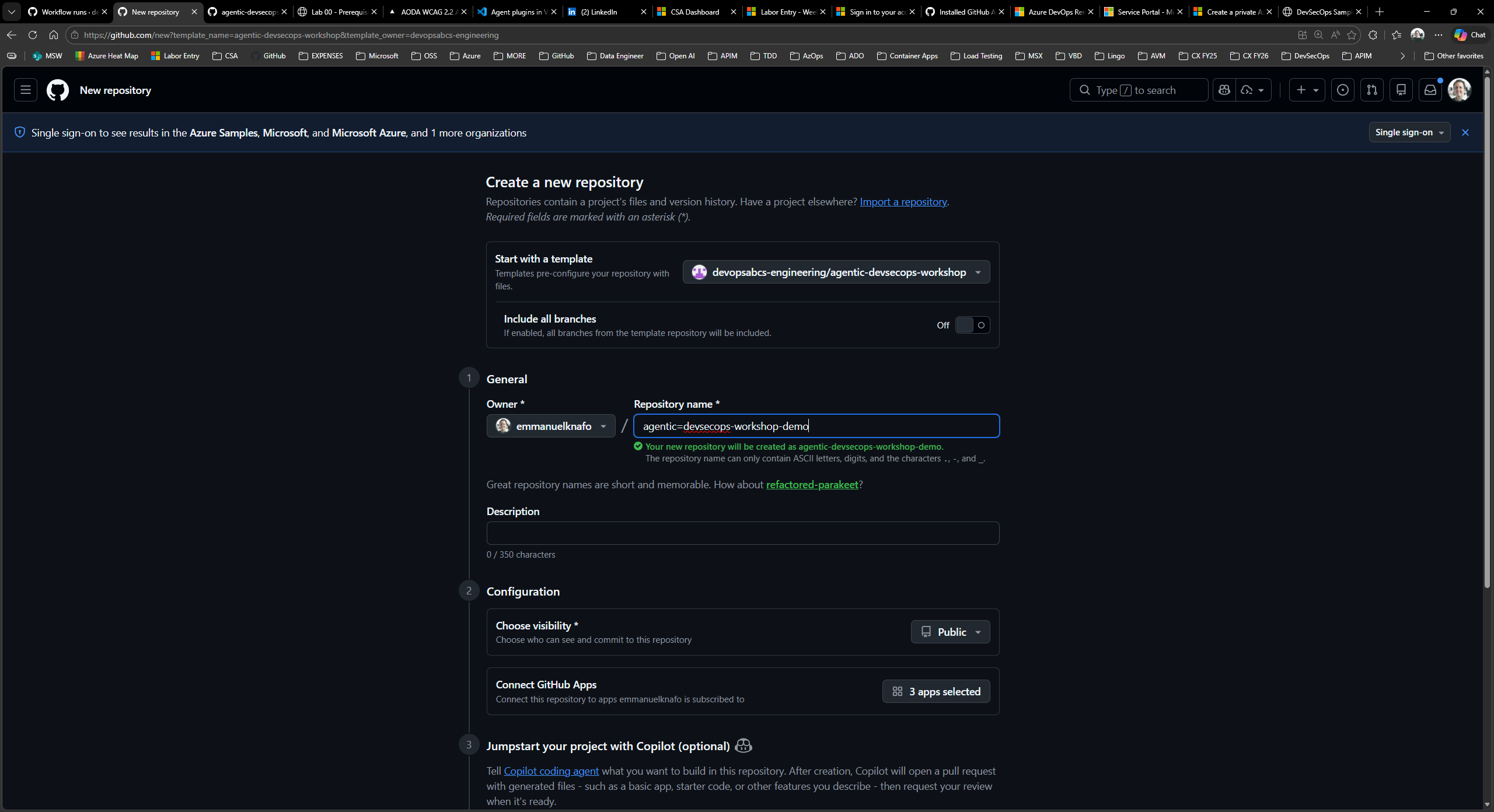Open the template repository dropdown
This screenshot has width=1494, height=812.
[x=835, y=272]
